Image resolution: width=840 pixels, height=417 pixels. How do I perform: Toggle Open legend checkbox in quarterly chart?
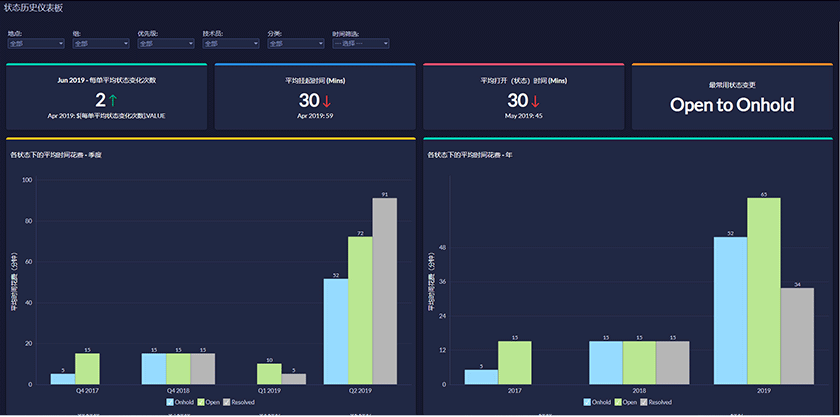click(201, 402)
